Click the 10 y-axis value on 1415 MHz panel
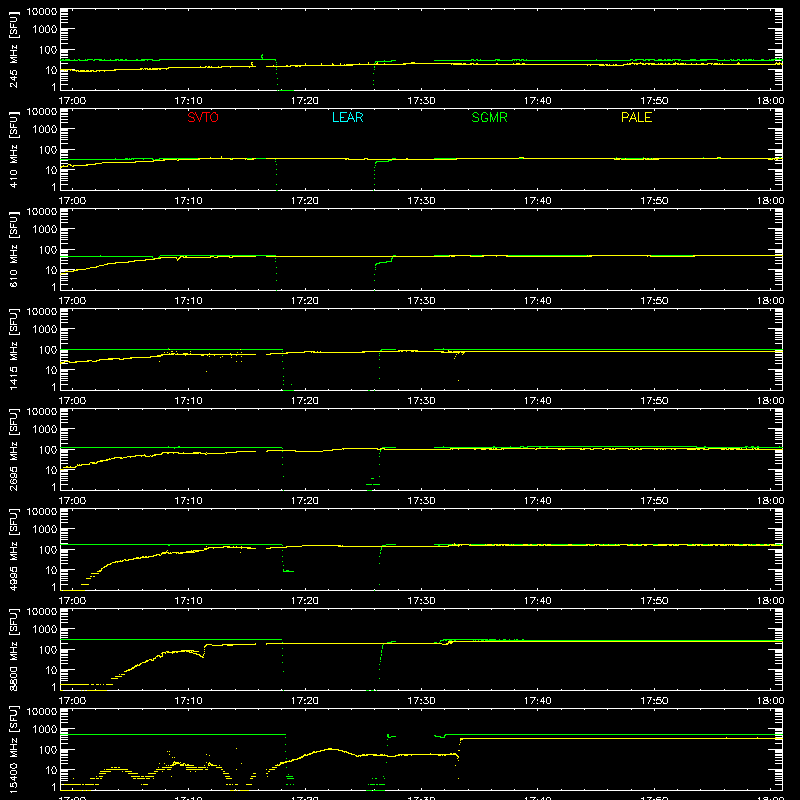 52,370
